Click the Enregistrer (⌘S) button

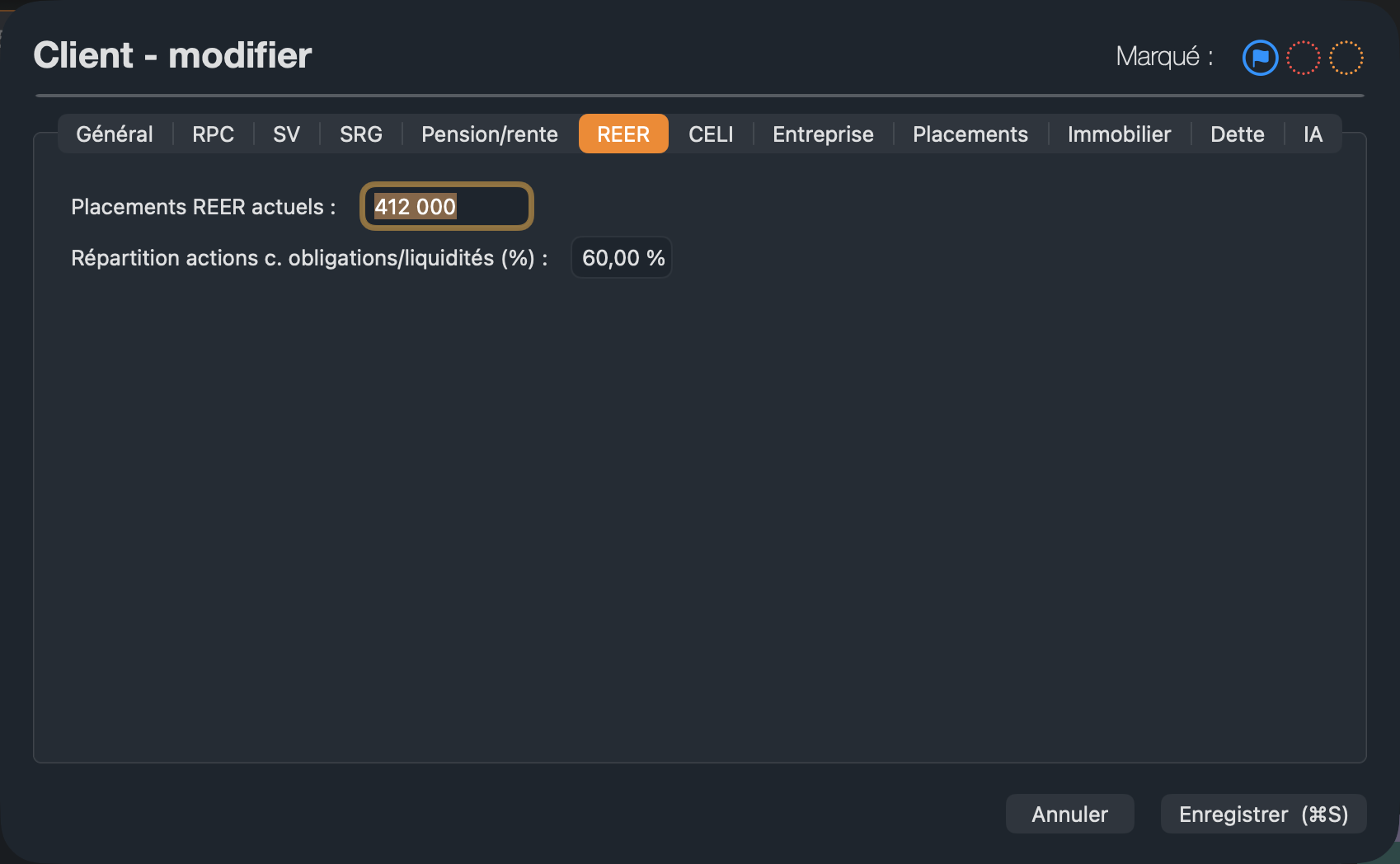tap(1263, 814)
